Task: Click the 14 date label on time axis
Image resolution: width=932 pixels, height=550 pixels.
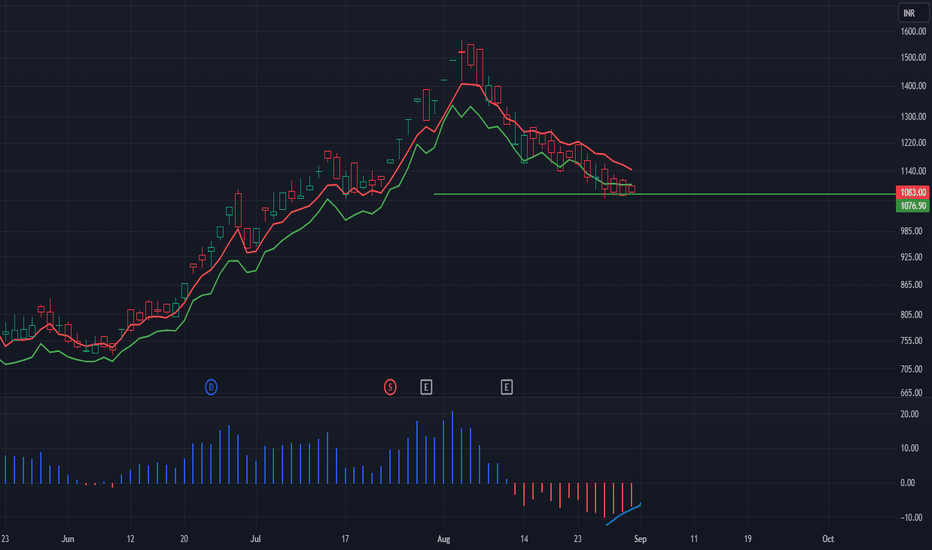Action: [x=524, y=539]
